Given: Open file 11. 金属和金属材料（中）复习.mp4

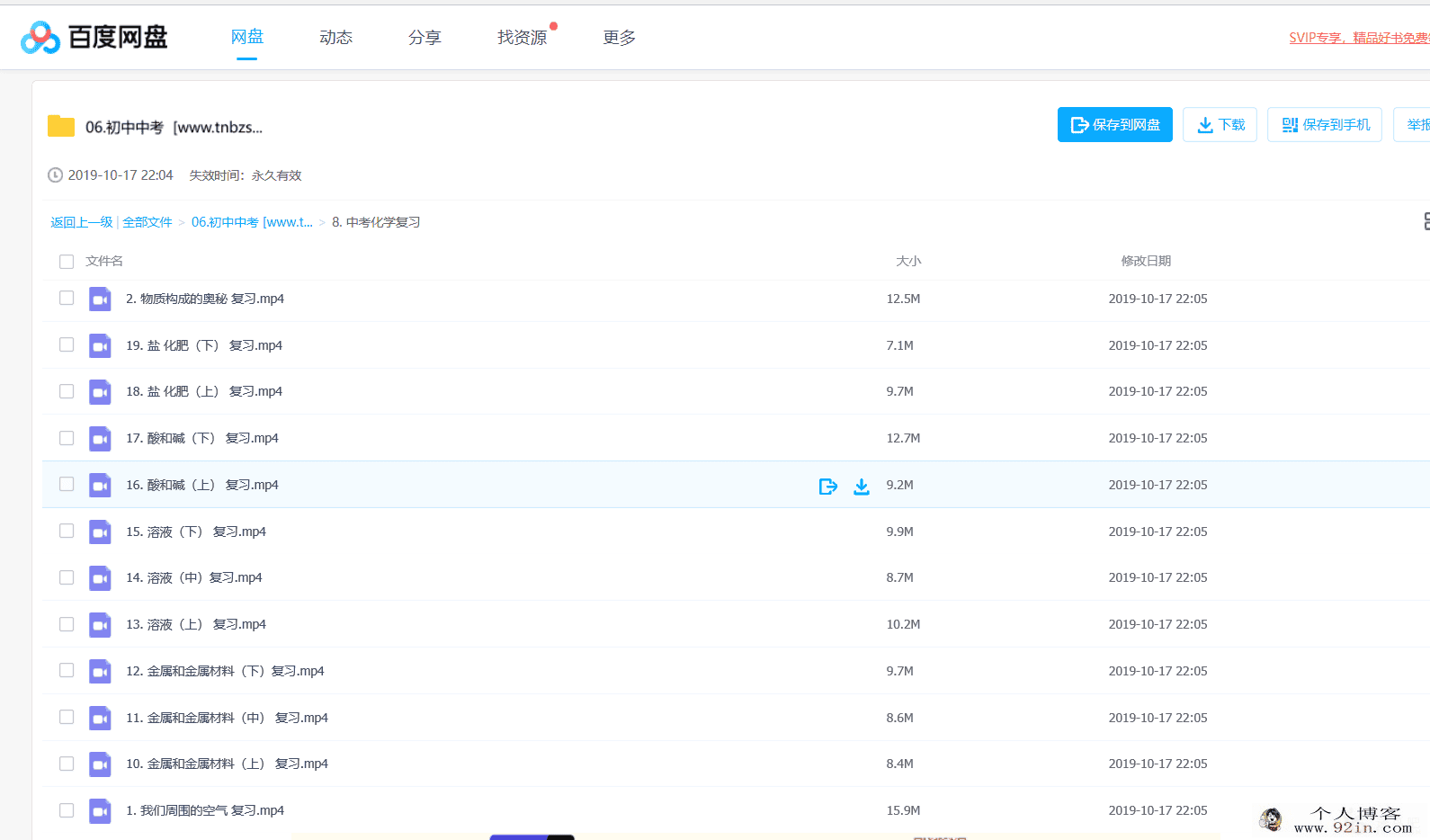Looking at the screenshot, I should pos(228,718).
